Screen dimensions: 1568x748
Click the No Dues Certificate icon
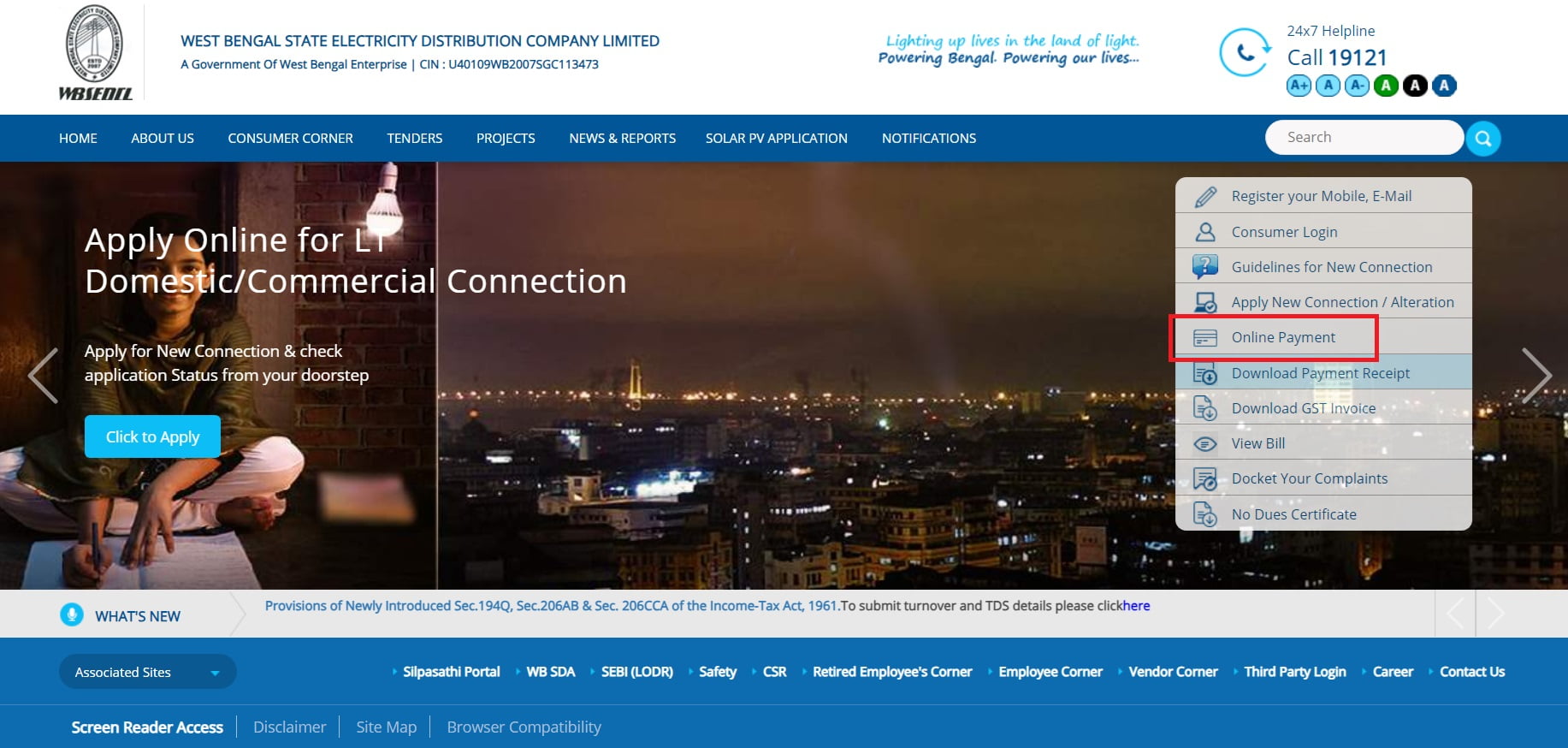[1205, 514]
